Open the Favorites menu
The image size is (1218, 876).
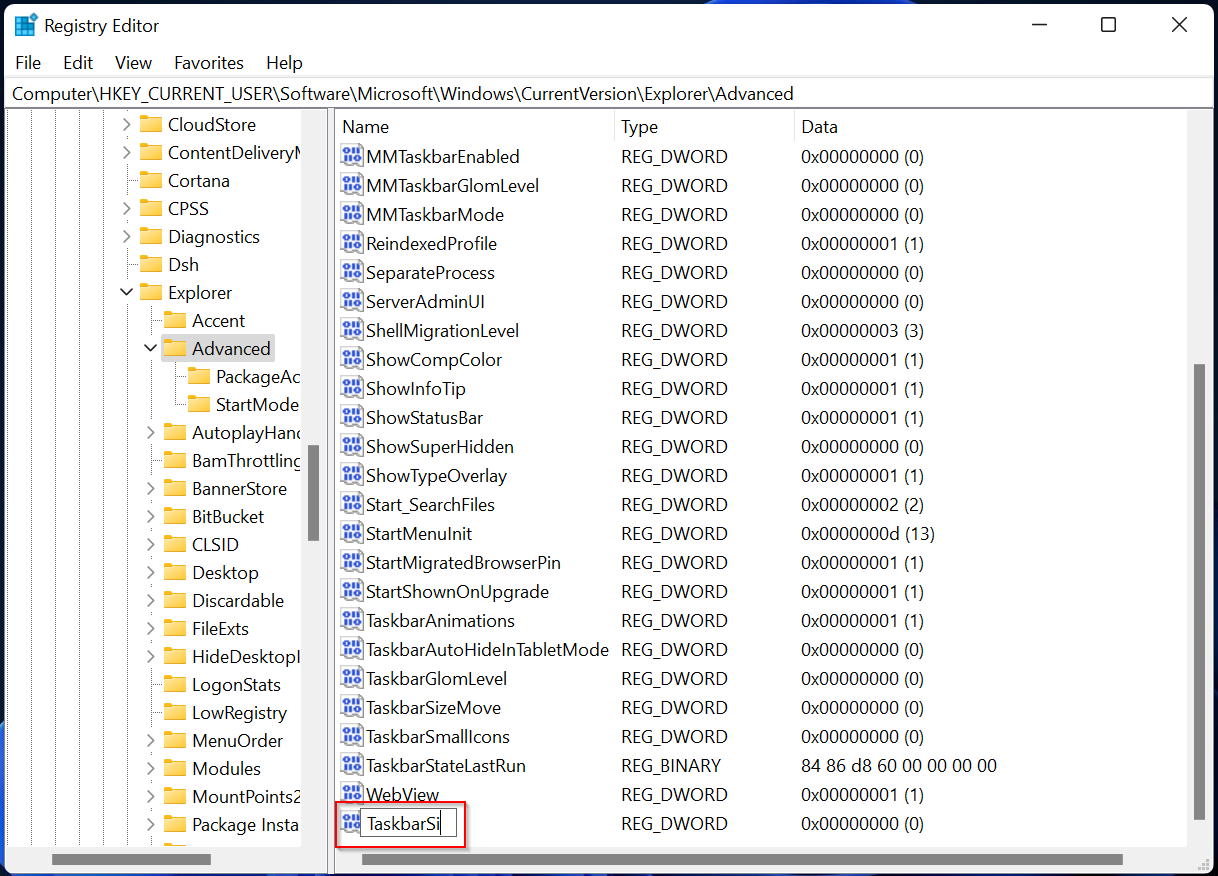tap(209, 62)
